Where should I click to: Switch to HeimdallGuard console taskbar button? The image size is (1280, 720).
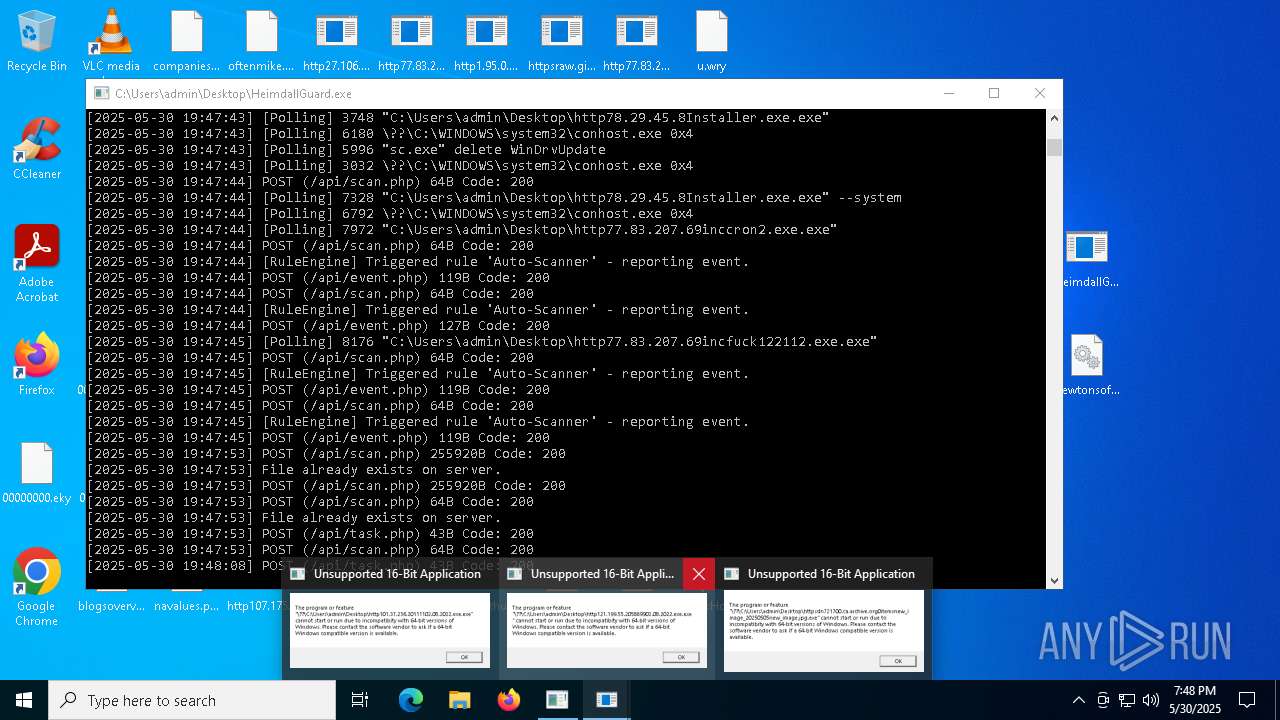(557, 700)
